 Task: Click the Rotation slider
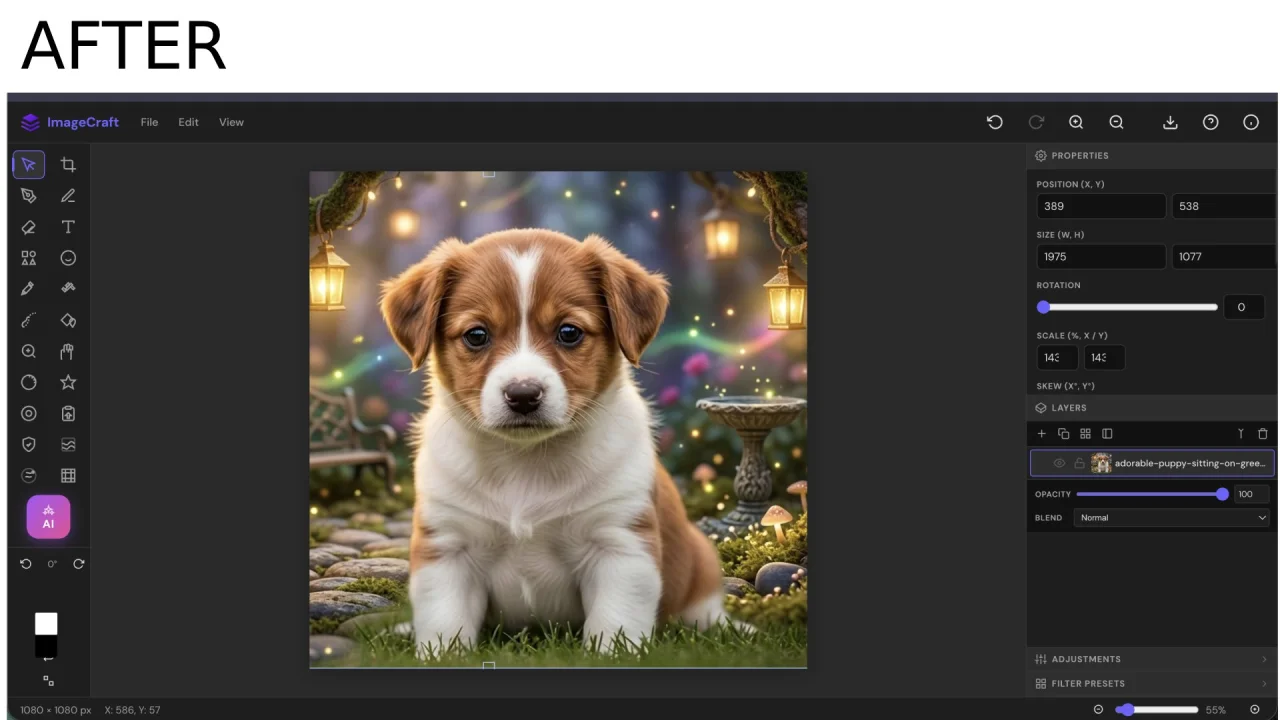pyautogui.click(x=1127, y=307)
